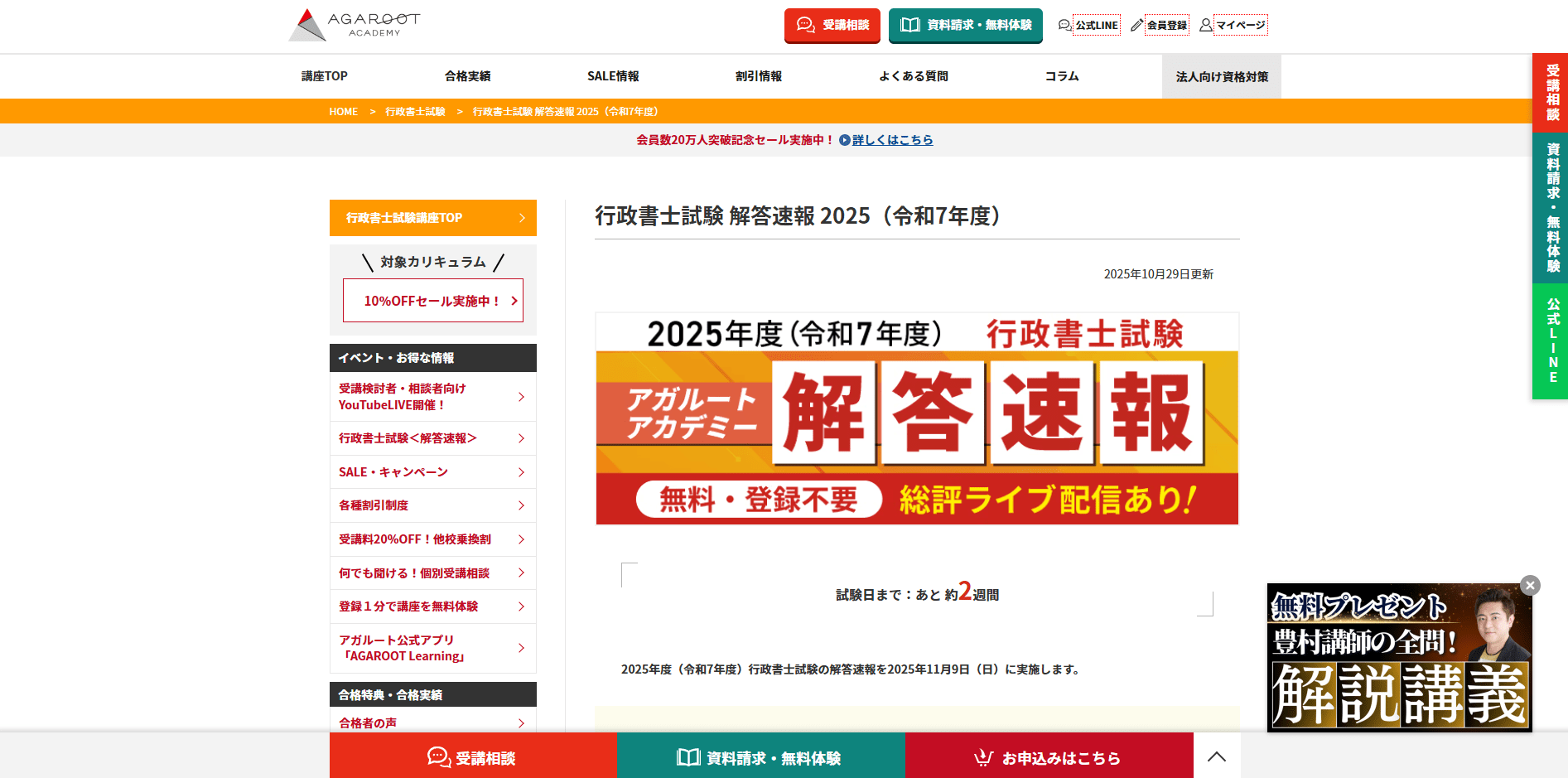This screenshot has height=778, width=1568.
Task: Click the green 資料請求・無料体験 header button
Action: [x=965, y=25]
